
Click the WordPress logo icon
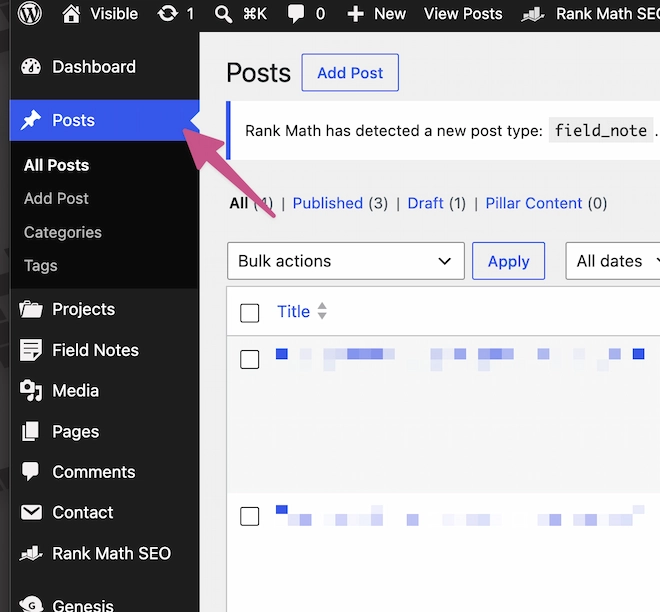tap(29, 13)
